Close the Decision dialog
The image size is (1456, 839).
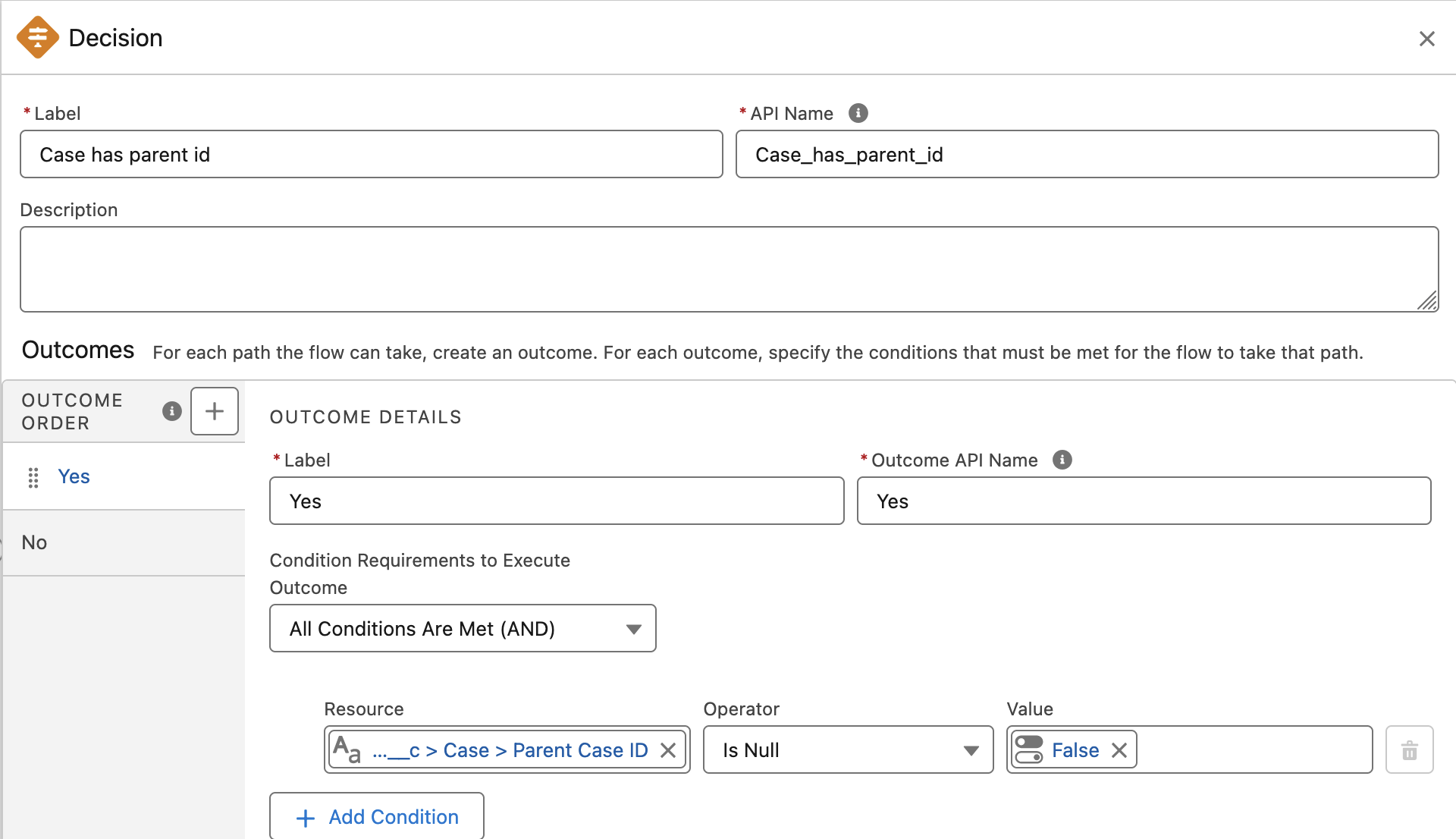[1426, 39]
